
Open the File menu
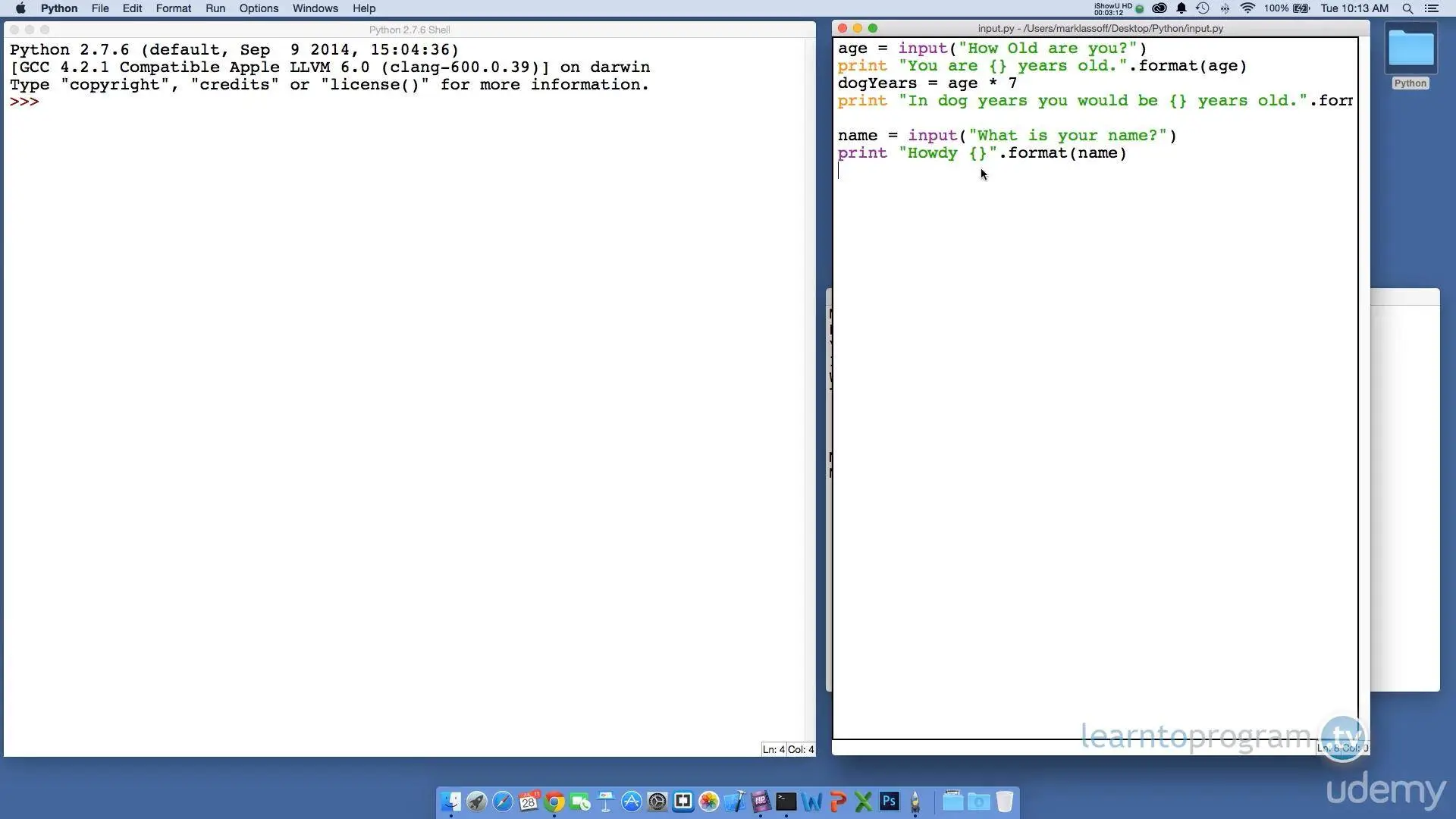pyautogui.click(x=100, y=8)
